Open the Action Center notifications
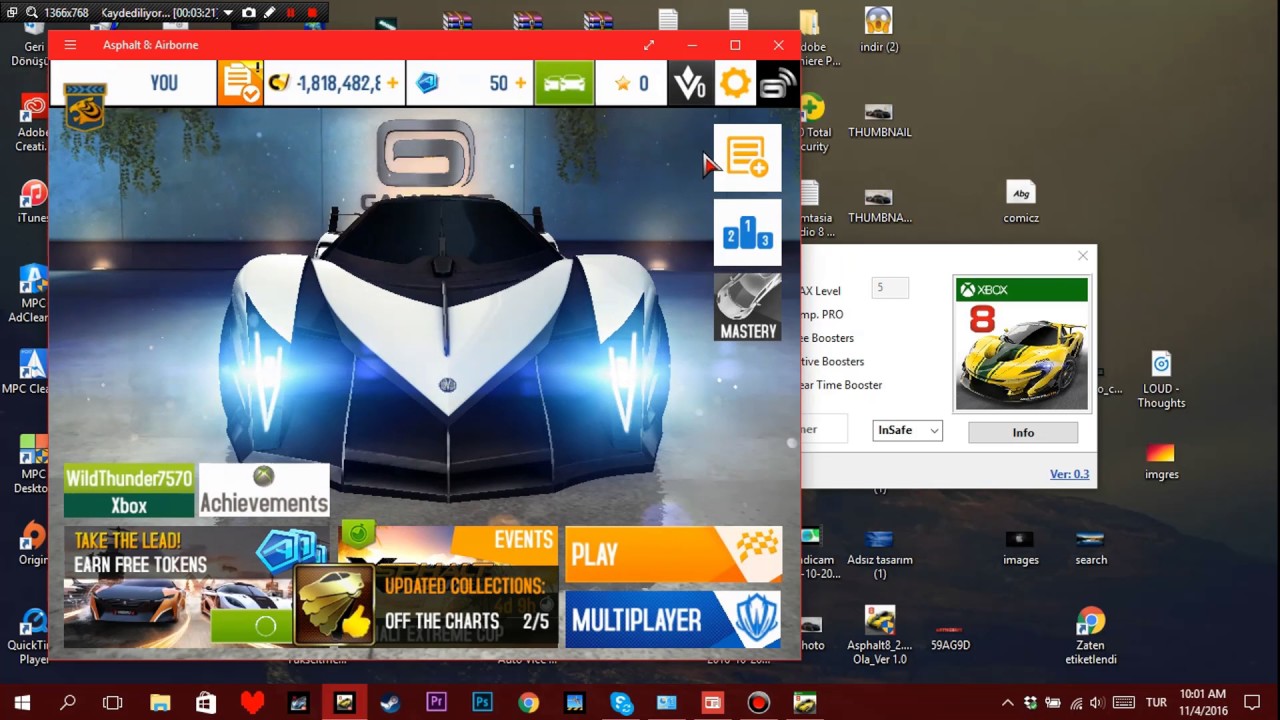This screenshot has width=1280, height=720. [x=1252, y=703]
